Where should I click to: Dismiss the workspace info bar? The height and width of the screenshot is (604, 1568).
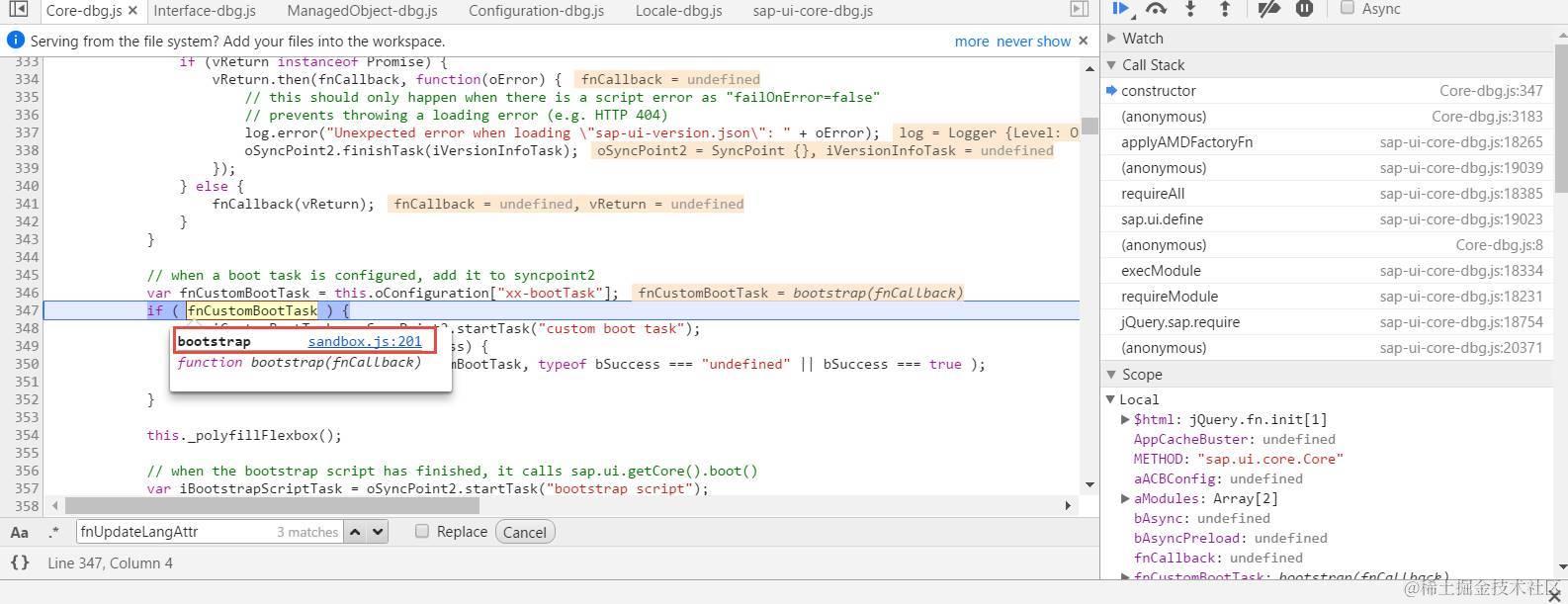pos(1084,41)
